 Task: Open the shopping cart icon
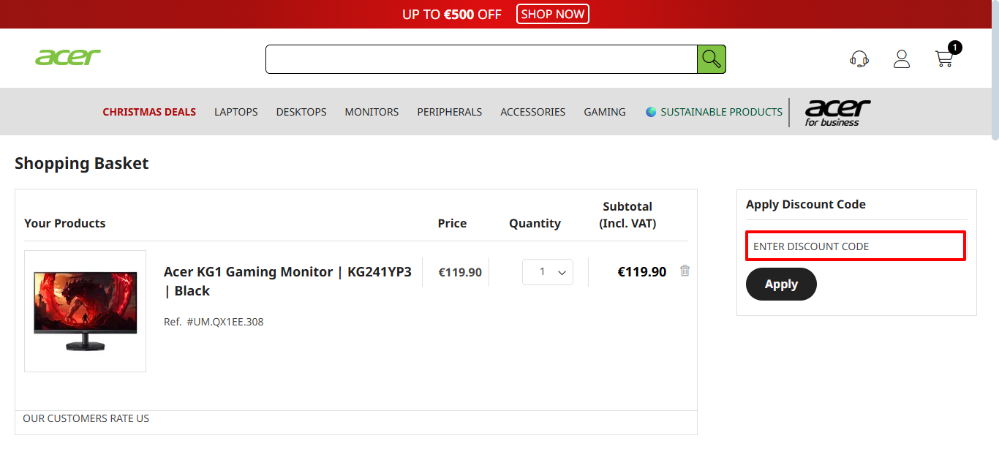point(944,59)
